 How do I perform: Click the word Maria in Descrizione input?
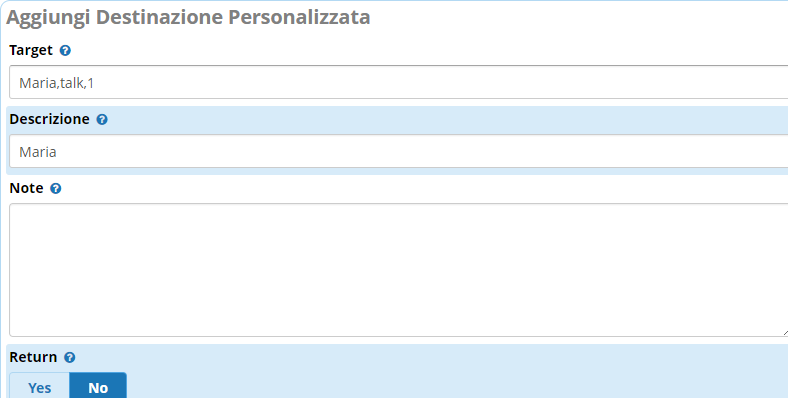pos(38,152)
